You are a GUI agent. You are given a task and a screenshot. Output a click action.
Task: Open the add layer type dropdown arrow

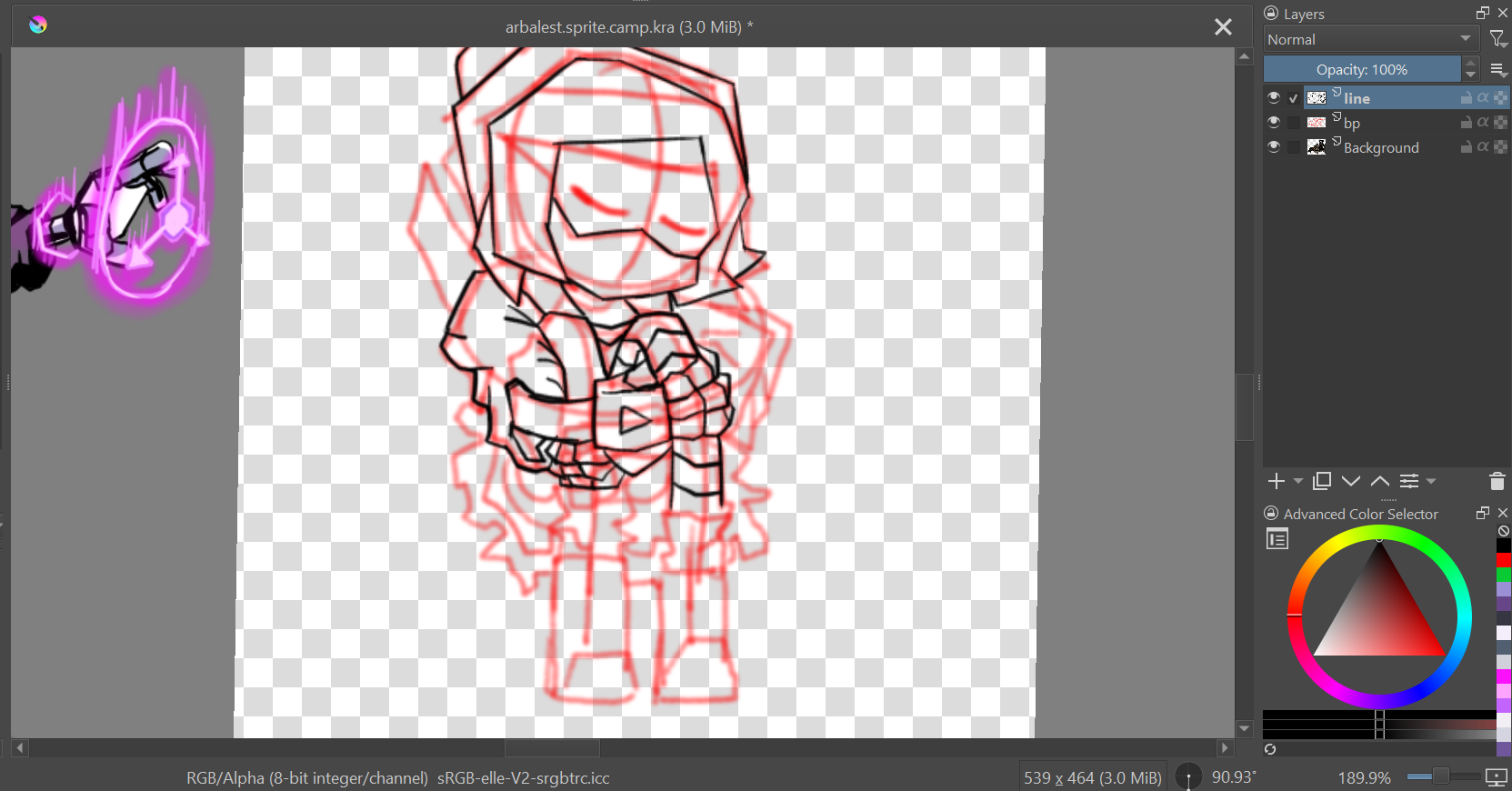(1297, 481)
